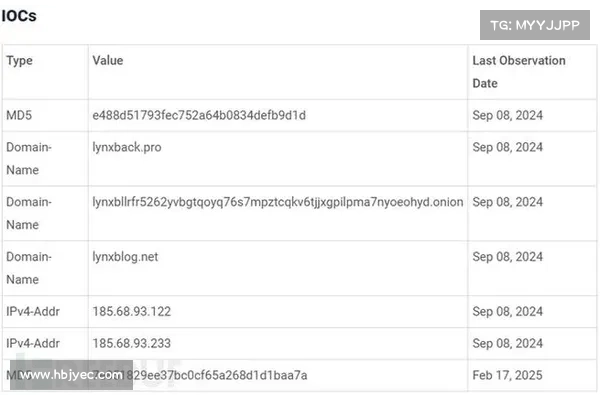Click IP address 185.68.93.122
The height and width of the screenshot is (400, 600).
pos(132,312)
